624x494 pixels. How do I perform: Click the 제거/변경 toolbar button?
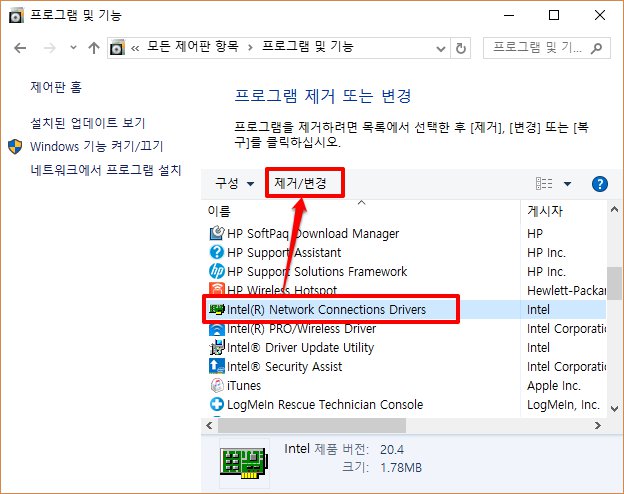pyautogui.click(x=300, y=183)
